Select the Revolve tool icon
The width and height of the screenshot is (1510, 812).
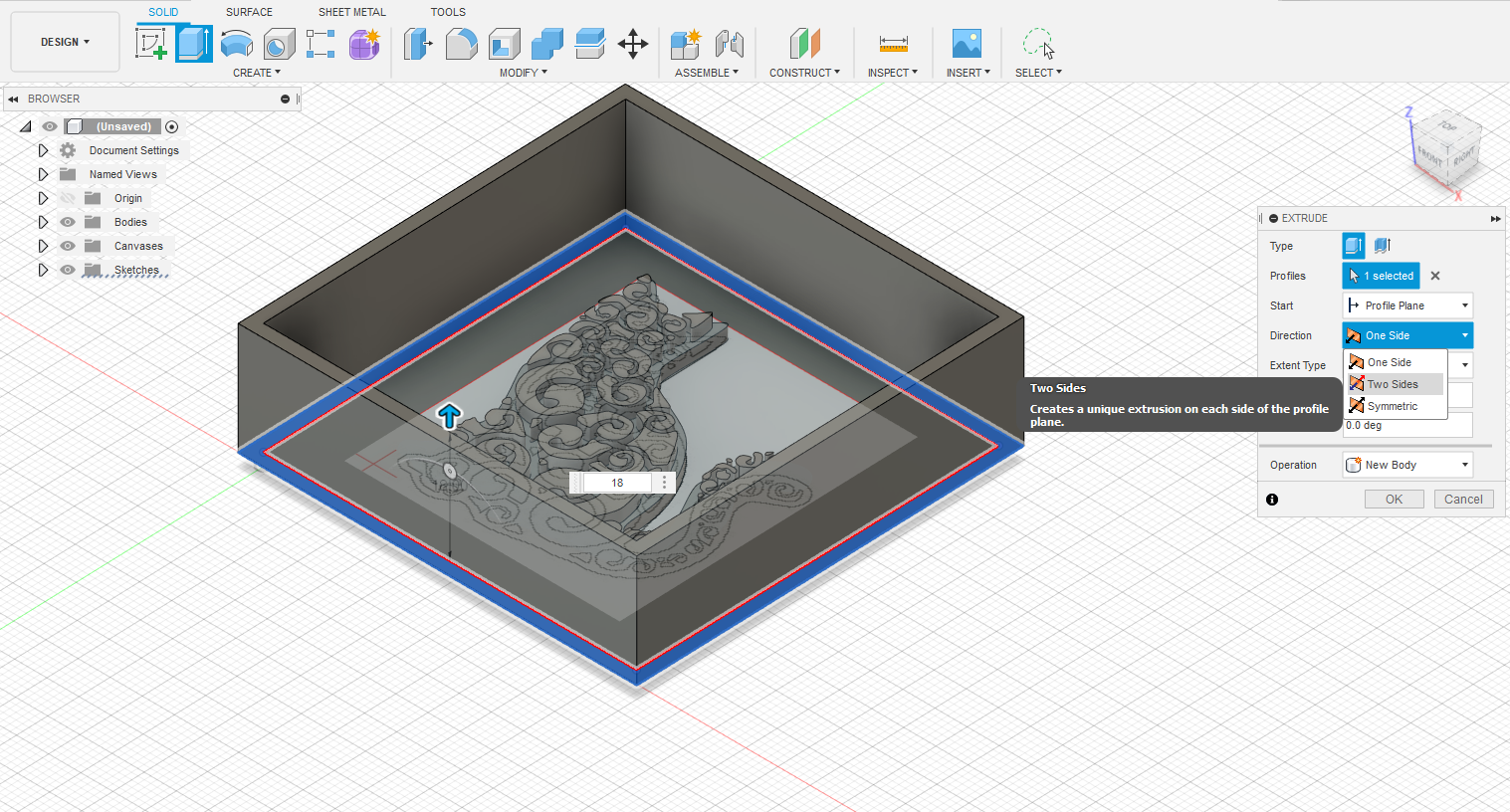237,44
